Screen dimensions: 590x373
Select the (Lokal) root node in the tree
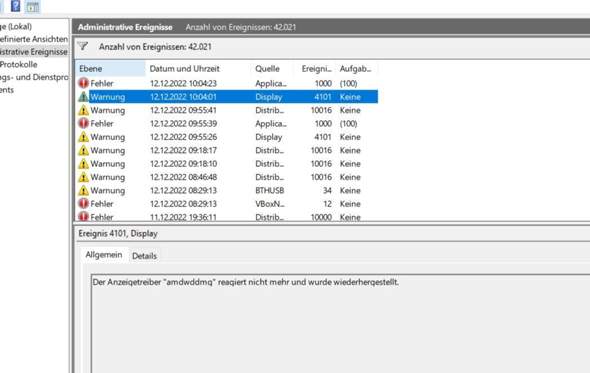[16, 26]
